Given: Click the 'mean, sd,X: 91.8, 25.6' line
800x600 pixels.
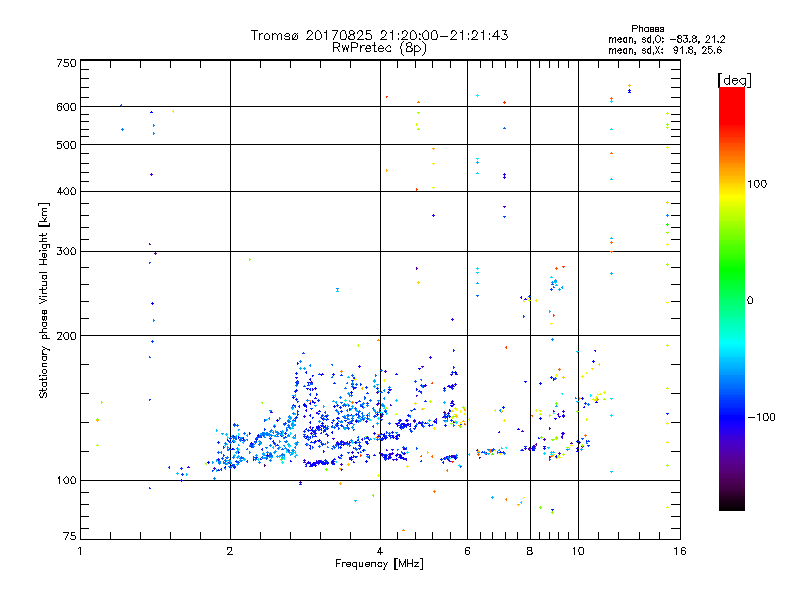Looking at the screenshot, I should tap(665, 50).
